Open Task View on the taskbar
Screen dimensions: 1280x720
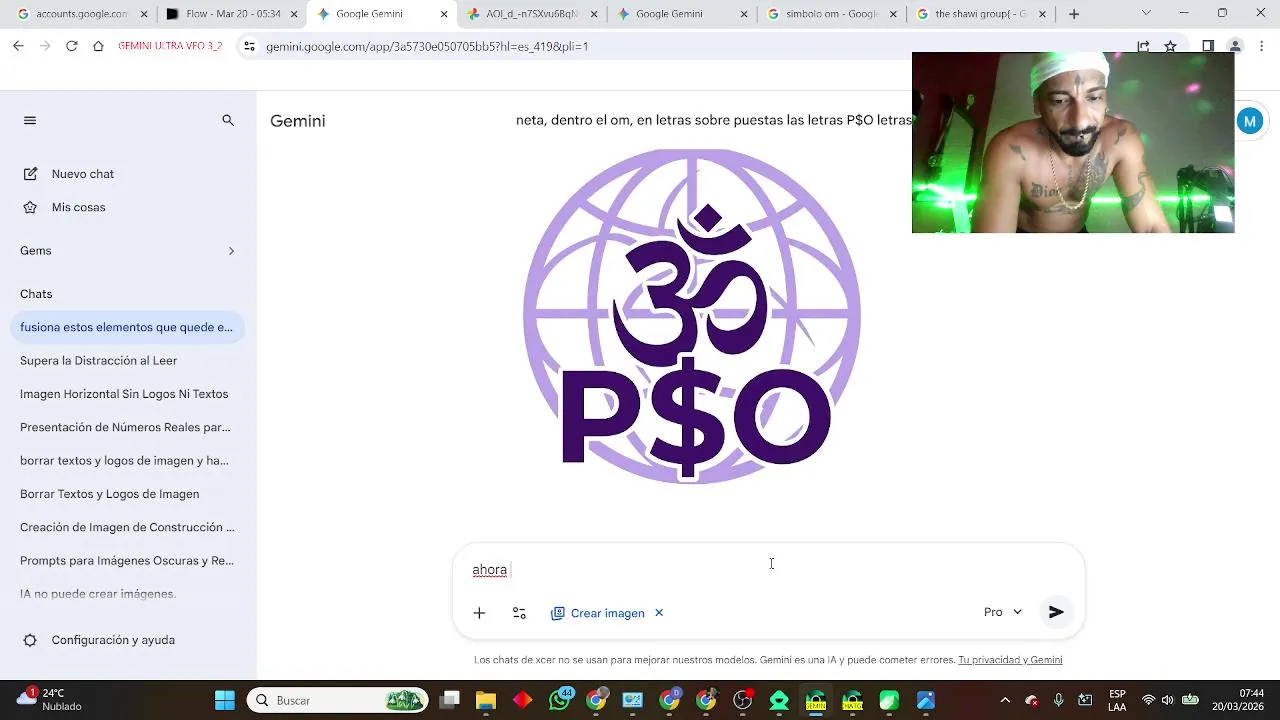[x=450, y=700]
